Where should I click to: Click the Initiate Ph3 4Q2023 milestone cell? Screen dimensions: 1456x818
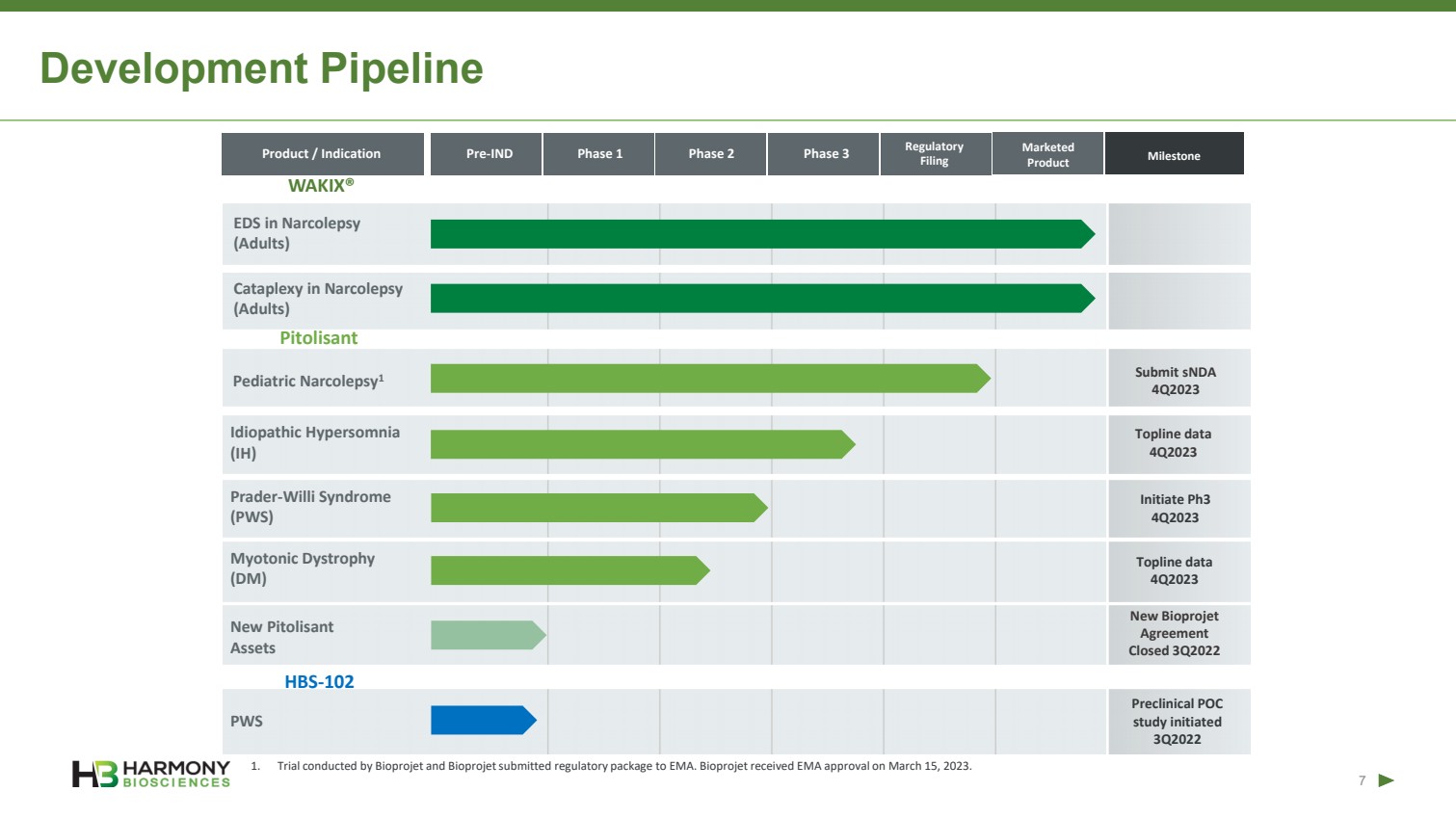tap(1176, 509)
